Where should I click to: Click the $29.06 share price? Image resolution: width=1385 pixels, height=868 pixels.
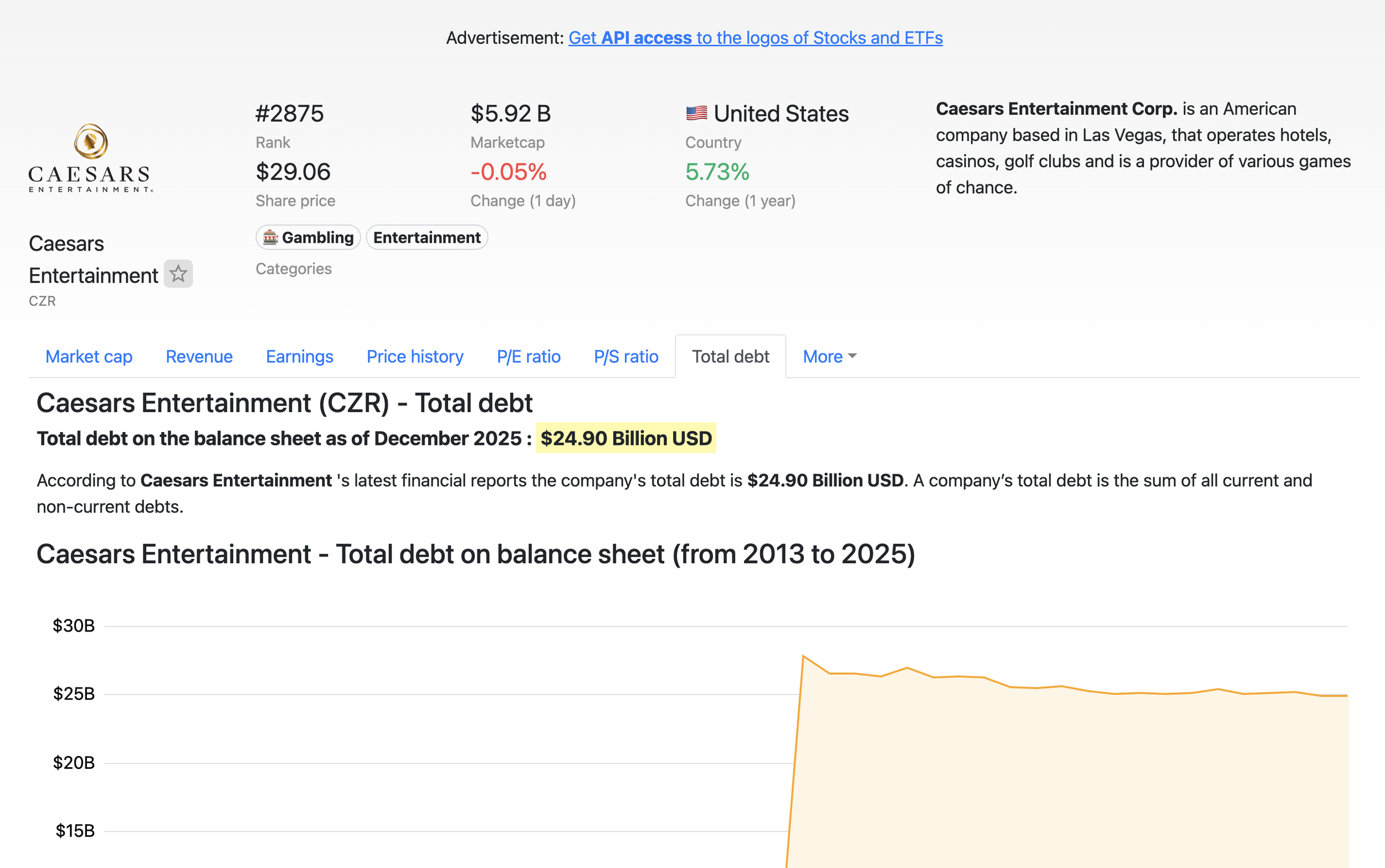[293, 172]
